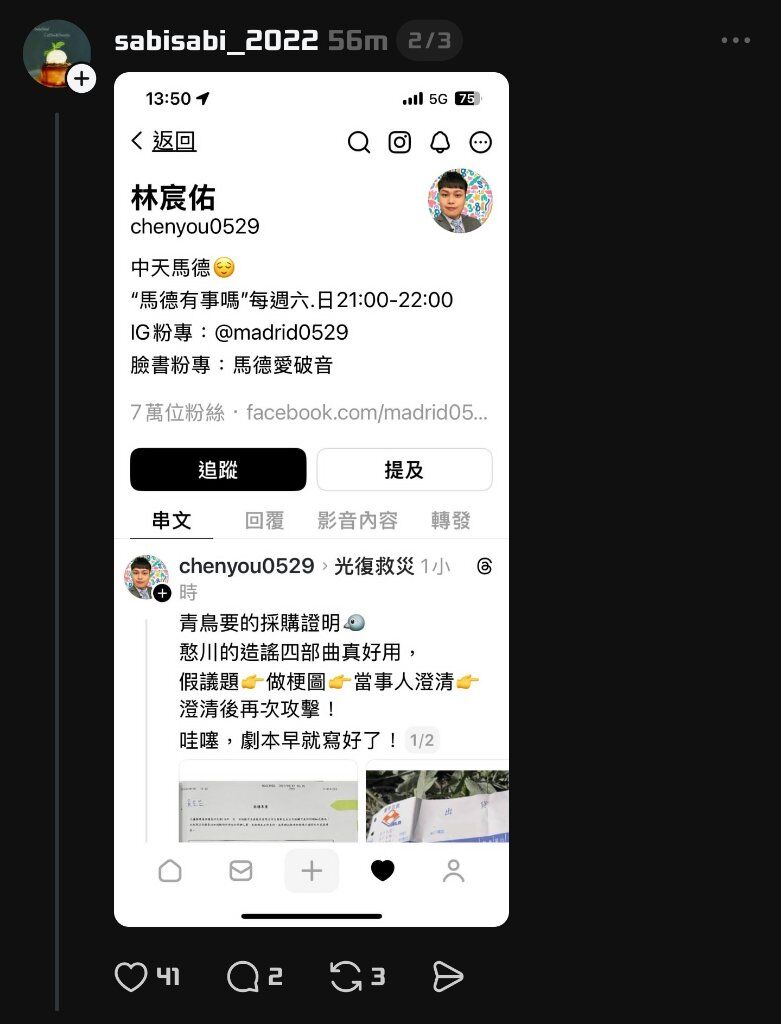The height and width of the screenshot is (1024, 781).
Task: Go back using the 返回 chevron
Action: [163, 140]
